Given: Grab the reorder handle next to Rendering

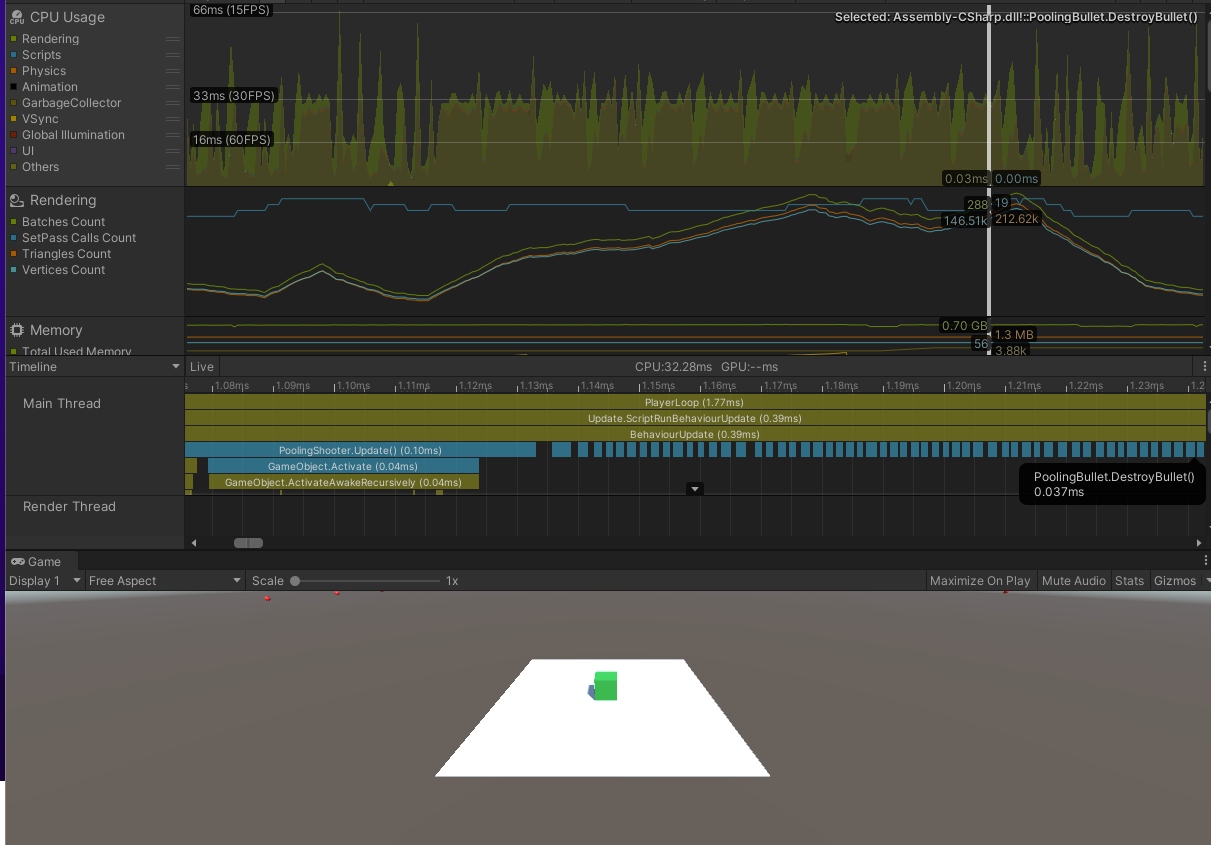Looking at the screenshot, I should (x=173, y=39).
